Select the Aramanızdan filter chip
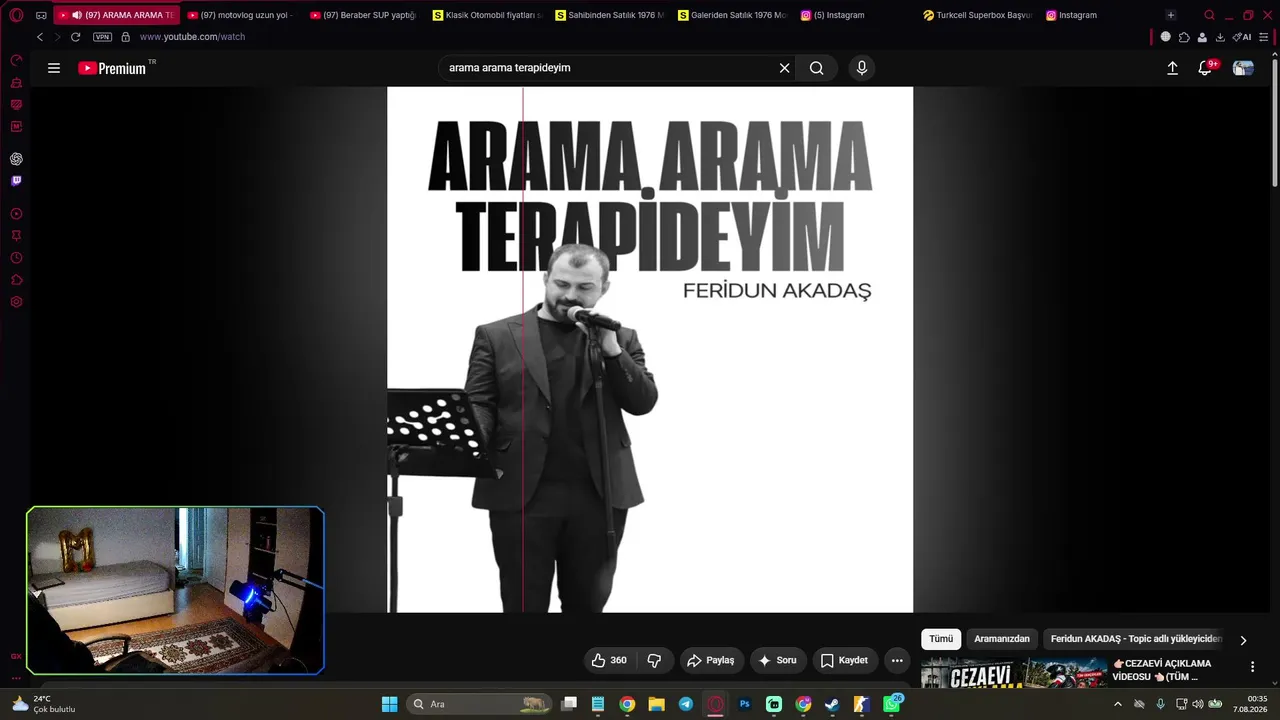This screenshot has width=1280, height=720. 1002,639
